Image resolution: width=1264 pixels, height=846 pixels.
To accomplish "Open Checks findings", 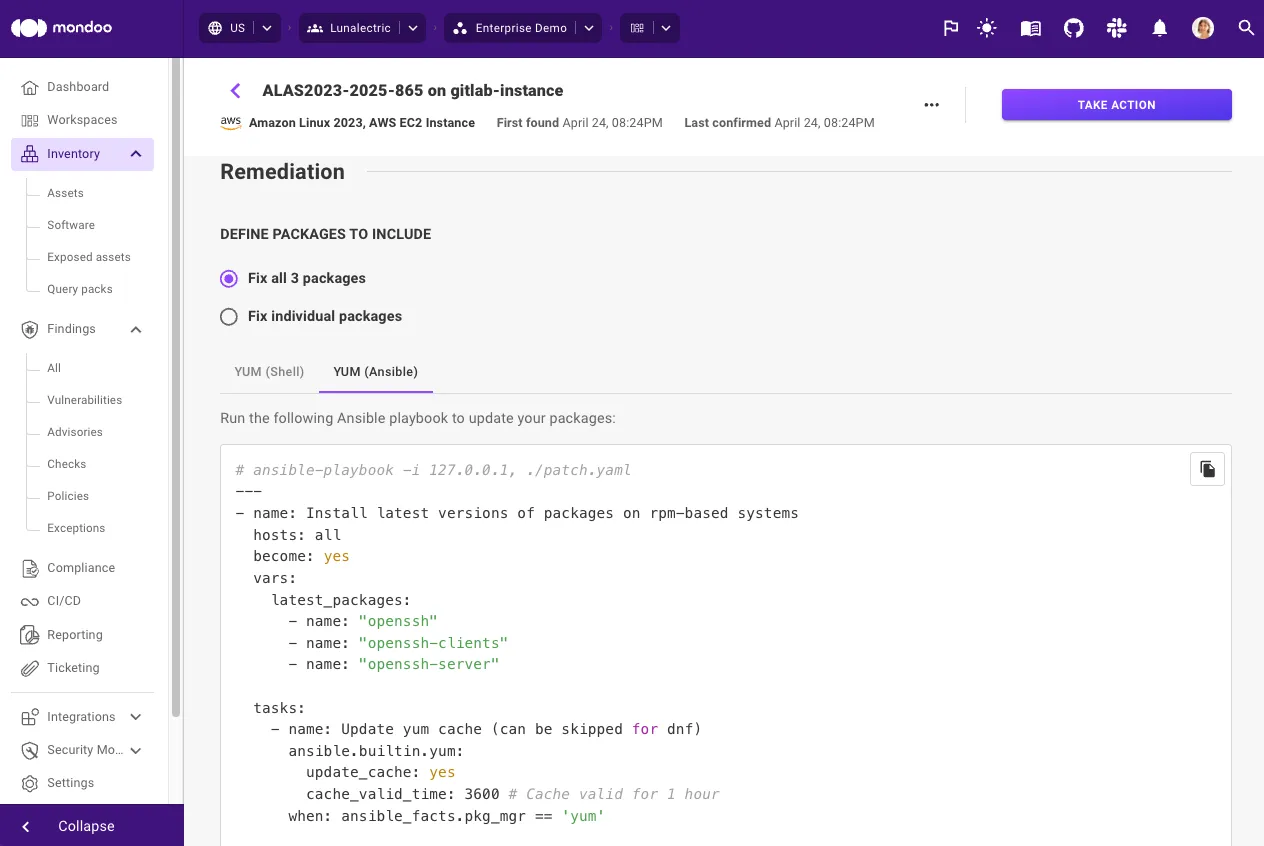I will (x=67, y=464).
